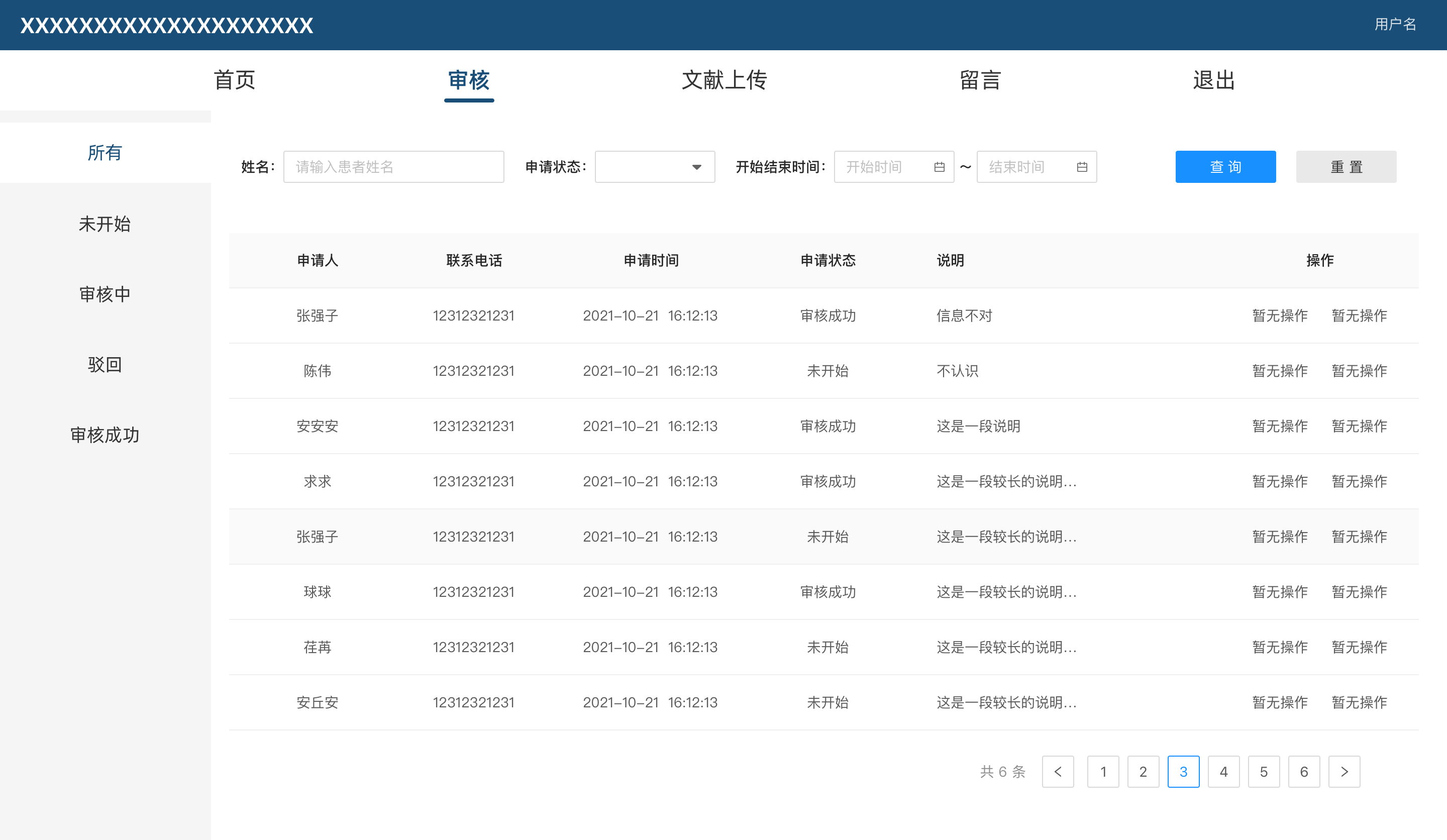Open the 留言 tab
The width and height of the screenshot is (1447, 840).
pos(980,80)
